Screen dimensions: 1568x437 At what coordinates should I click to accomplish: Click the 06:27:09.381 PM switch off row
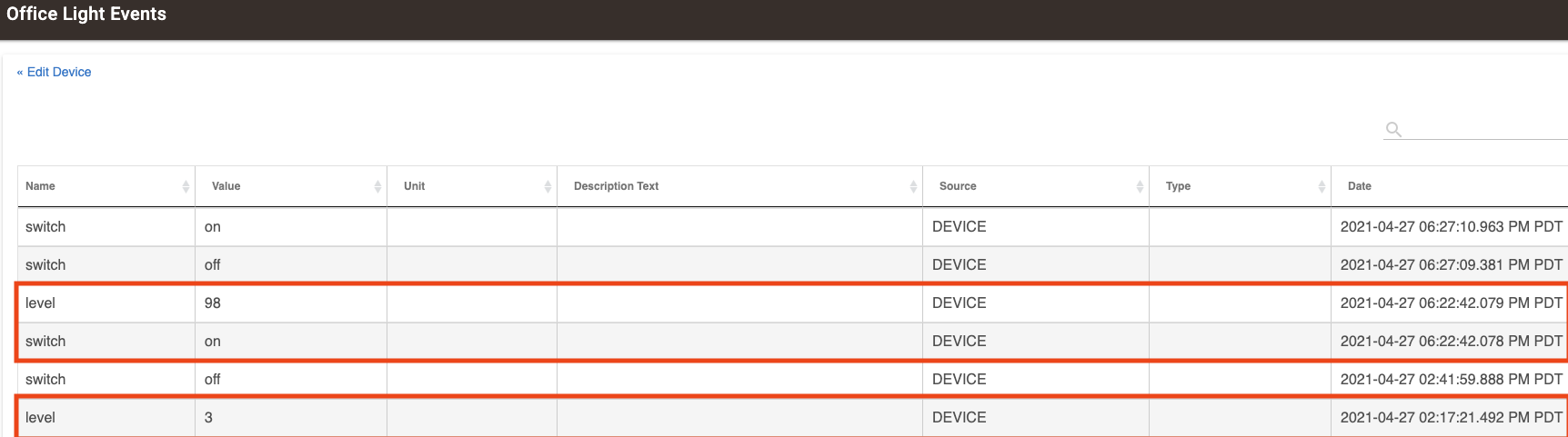(792, 265)
